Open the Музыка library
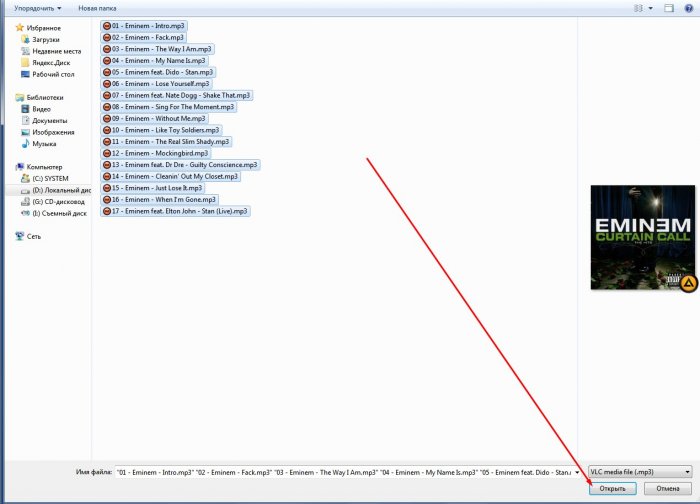700x504 pixels. tap(44, 144)
